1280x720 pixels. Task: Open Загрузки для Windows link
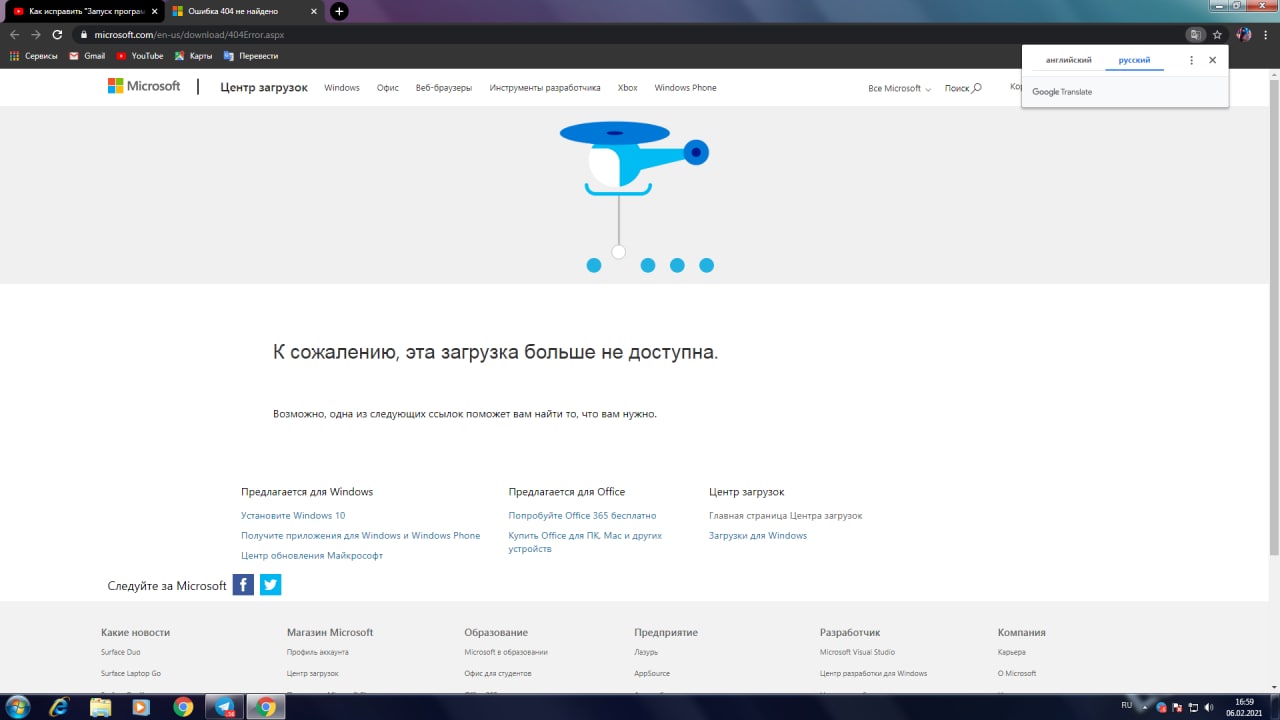click(758, 536)
